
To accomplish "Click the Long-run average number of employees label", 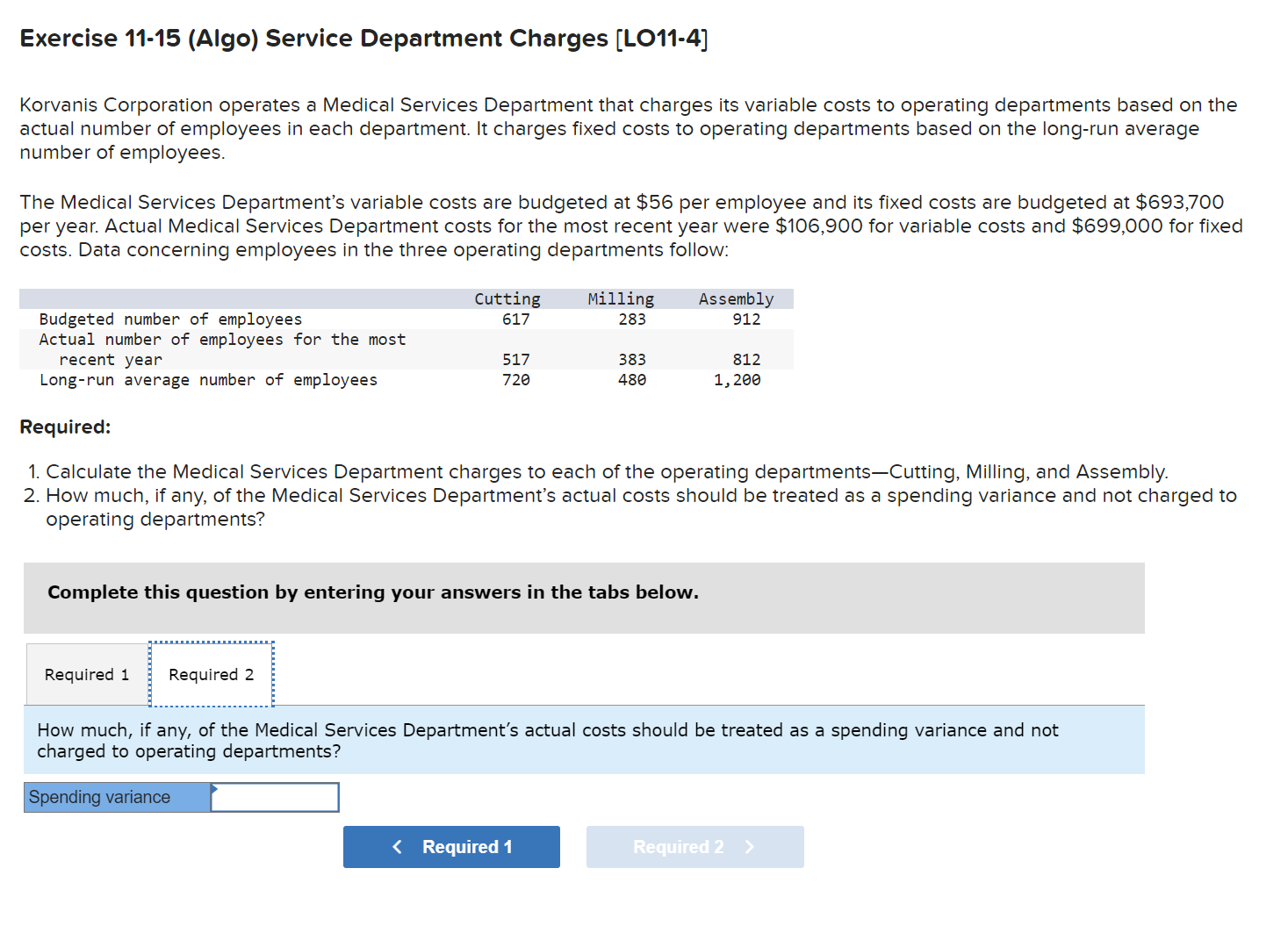I will 208,380.
